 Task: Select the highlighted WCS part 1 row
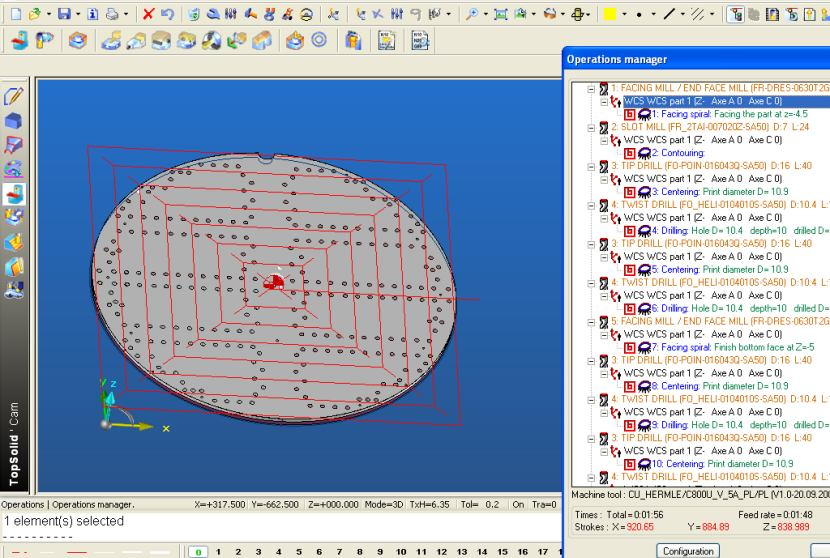(x=726, y=101)
